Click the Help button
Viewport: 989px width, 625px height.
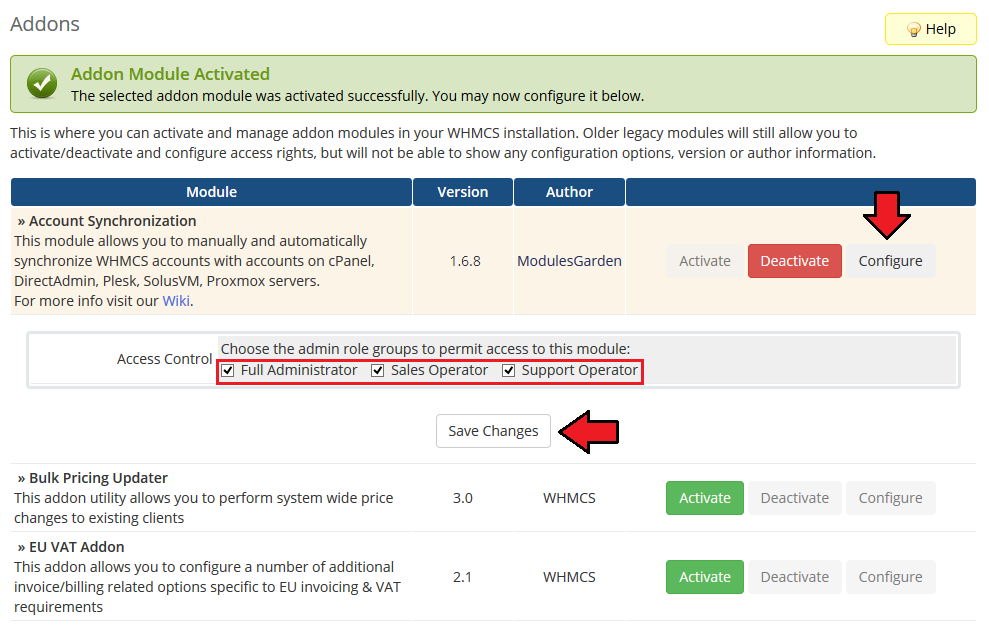930,29
